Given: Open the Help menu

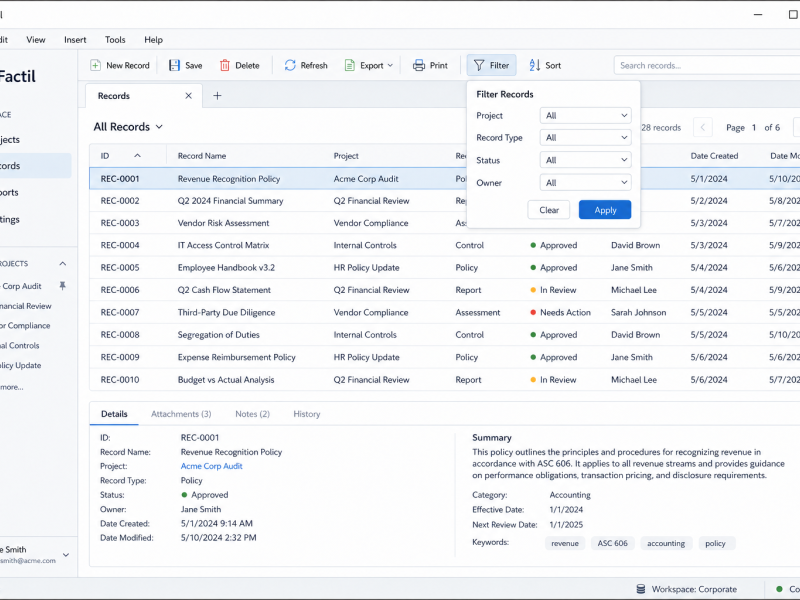Looking at the screenshot, I should [x=153, y=40].
